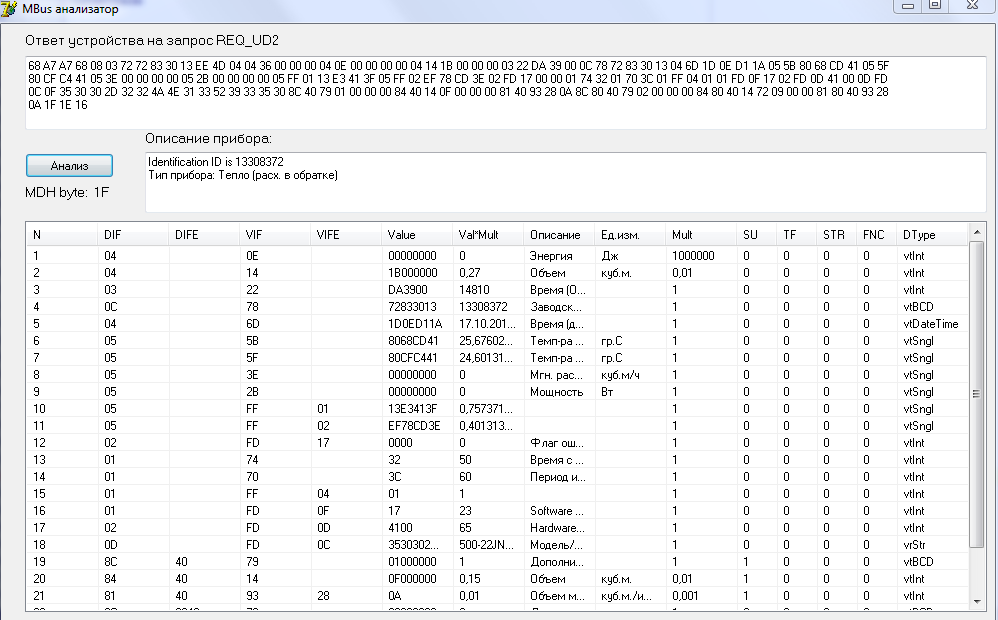This screenshot has width=998, height=620.
Task: Click the MBus analyzer app icon in title bar
Action: pyautogui.click(x=10, y=9)
